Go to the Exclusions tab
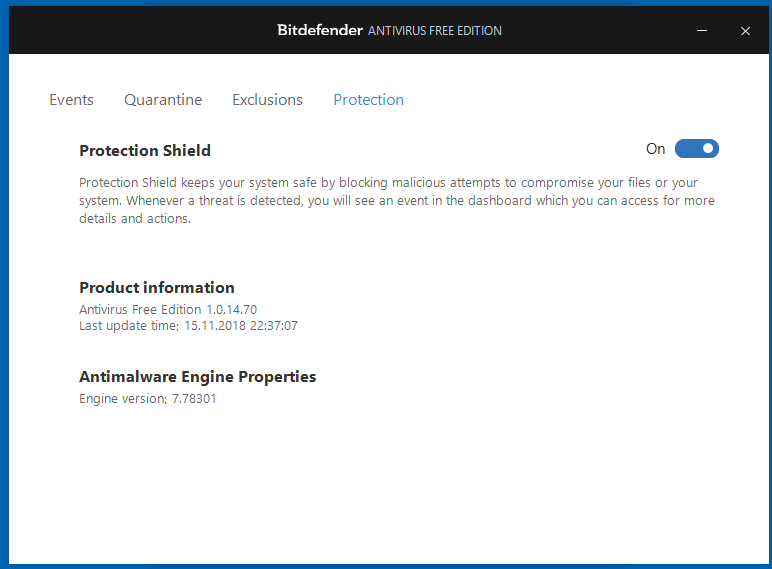 pyautogui.click(x=267, y=100)
